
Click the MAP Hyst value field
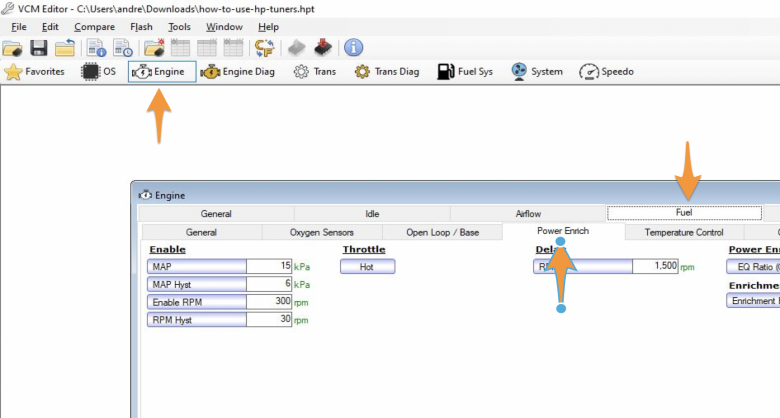pyautogui.click(x=269, y=284)
